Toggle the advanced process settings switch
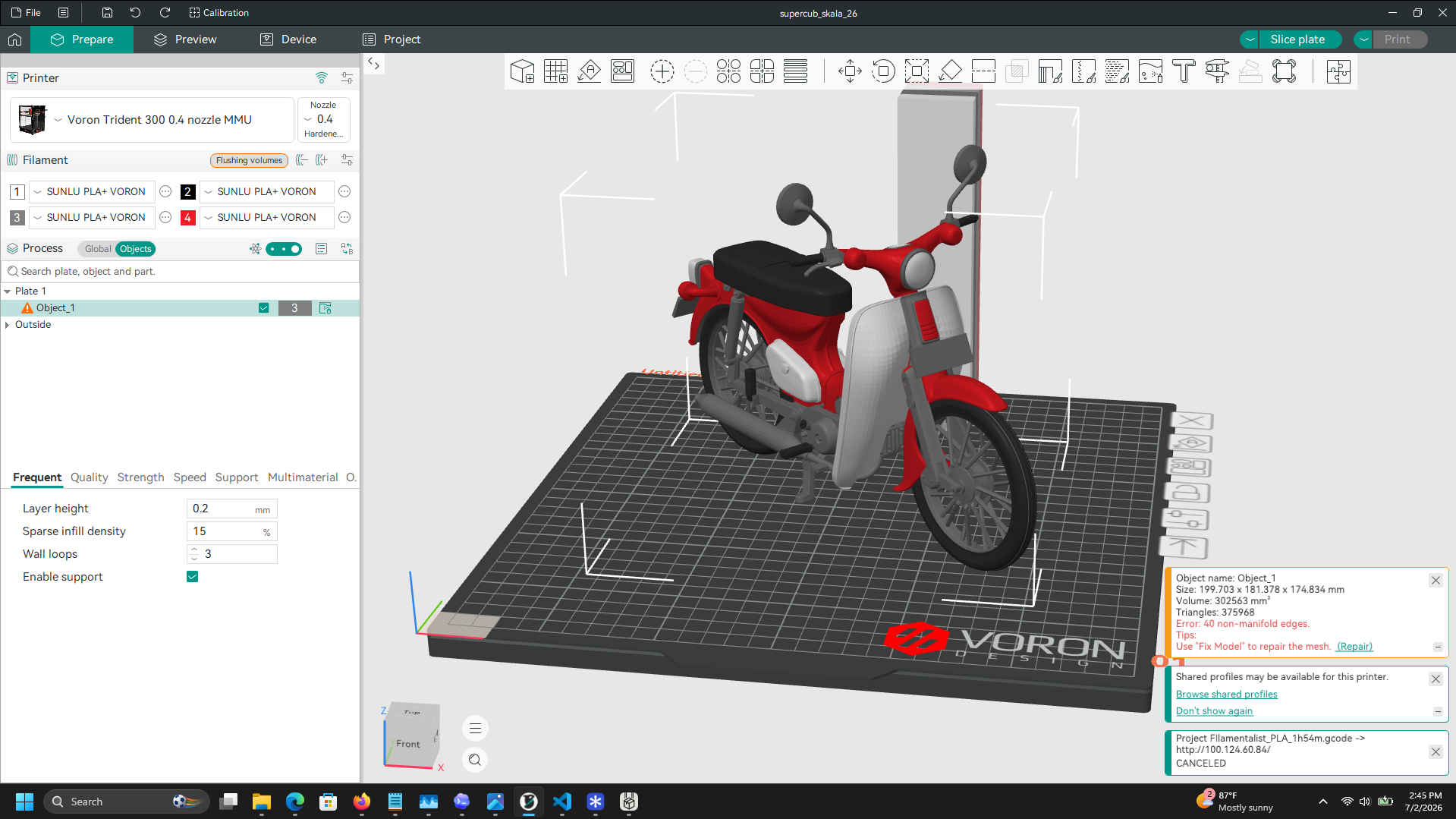The height and width of the screenshot is (819, 1456). click(285, 249)
